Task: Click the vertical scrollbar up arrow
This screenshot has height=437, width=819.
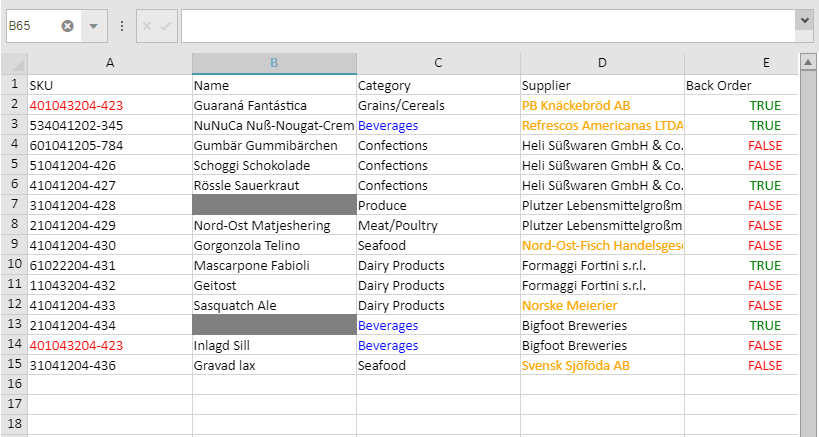Action: (808, 63)
